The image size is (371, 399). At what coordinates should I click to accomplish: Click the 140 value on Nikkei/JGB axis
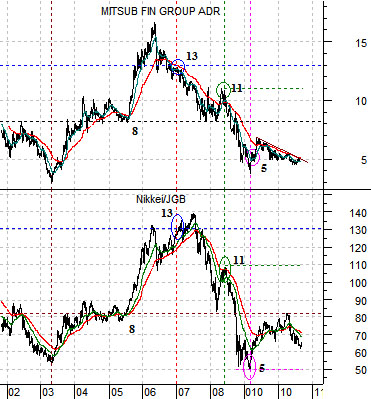357,213
